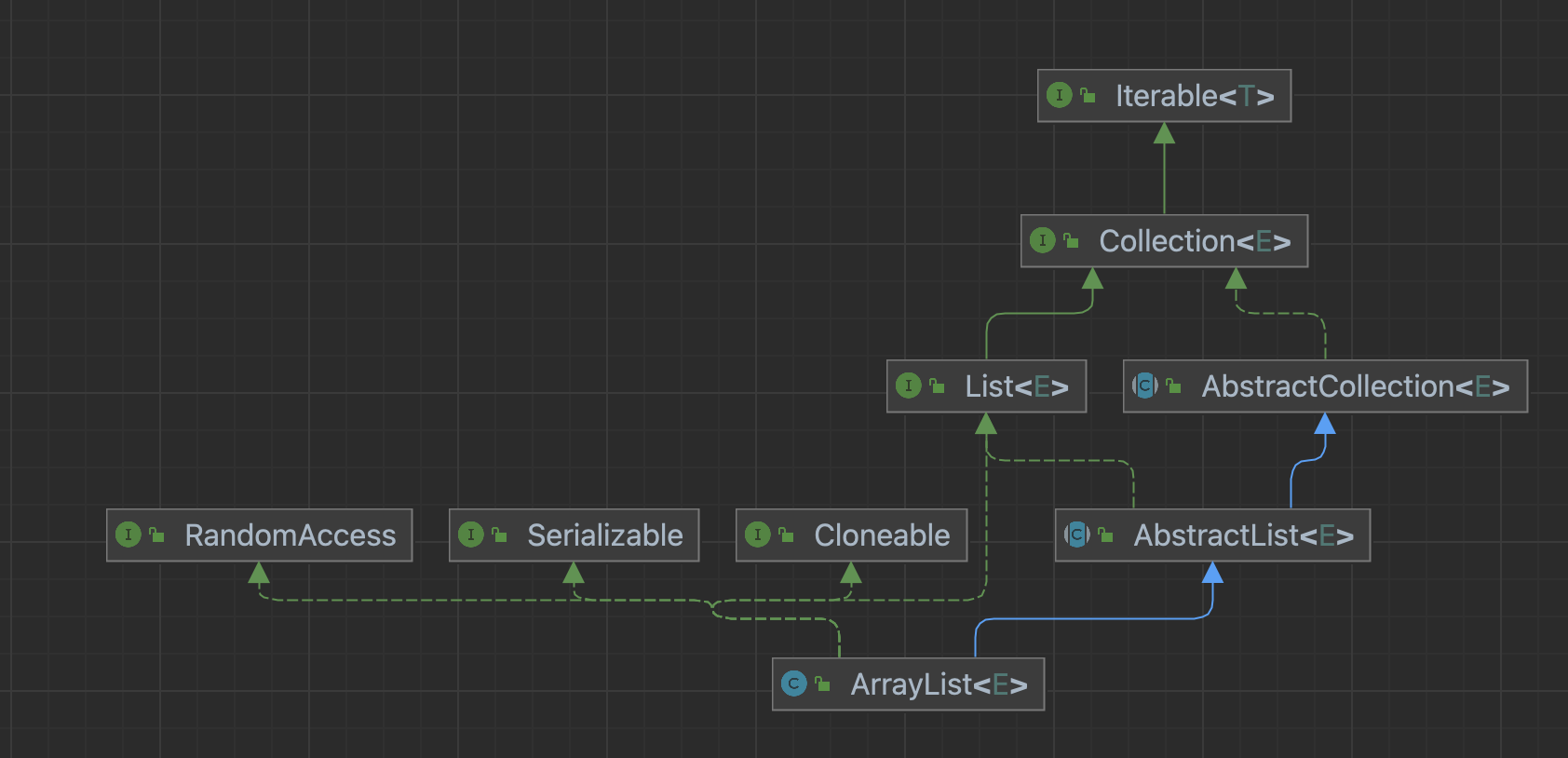Image resolution: width=1568 pixels, height=758 pixels.
Task: Select the Collection<E> interface node
Action: click(1164, 240)
